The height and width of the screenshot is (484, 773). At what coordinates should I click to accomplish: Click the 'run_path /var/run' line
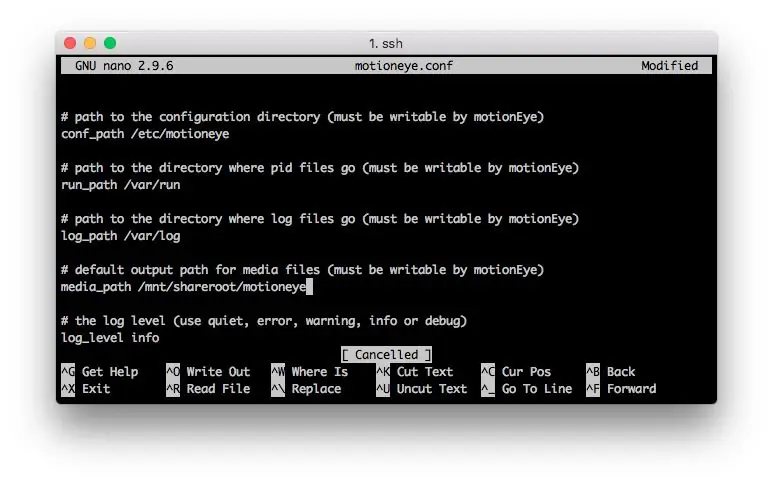[x=121, y=185]
